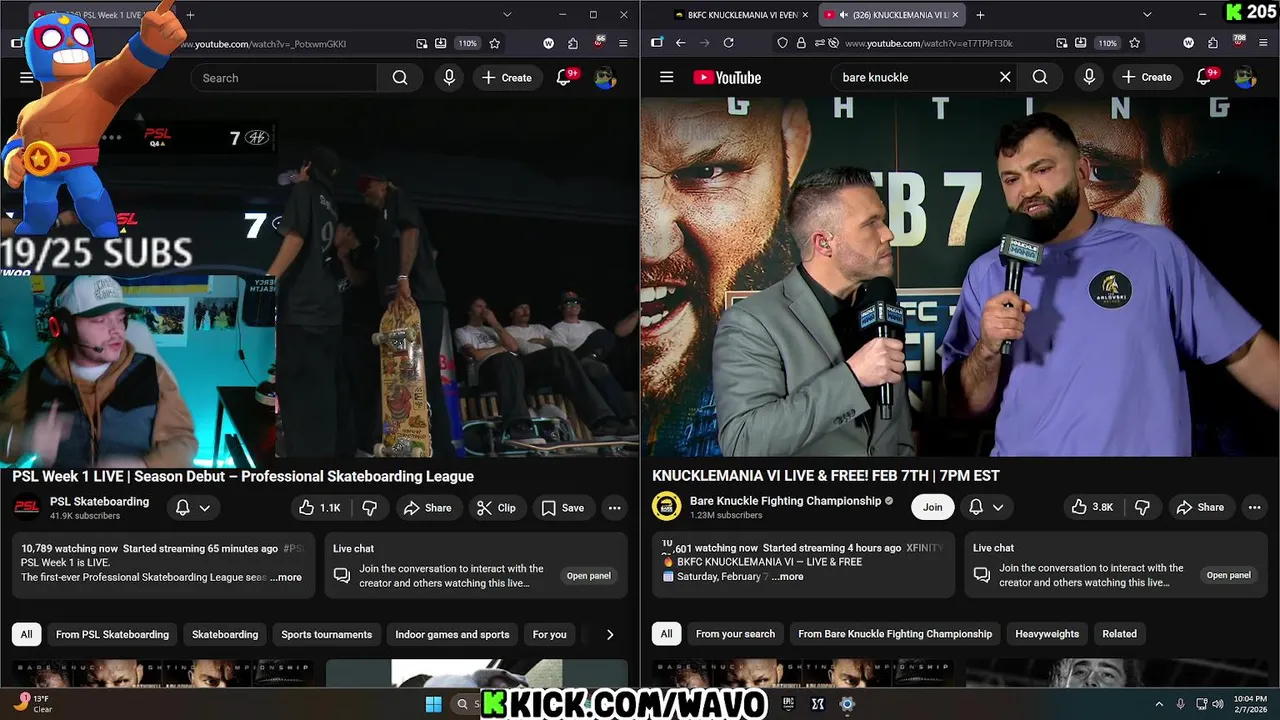Viewport: 1280px width, 720px height.
Task: Click voice search microphone in left YouTube window
Action: [x=449, y=78]
